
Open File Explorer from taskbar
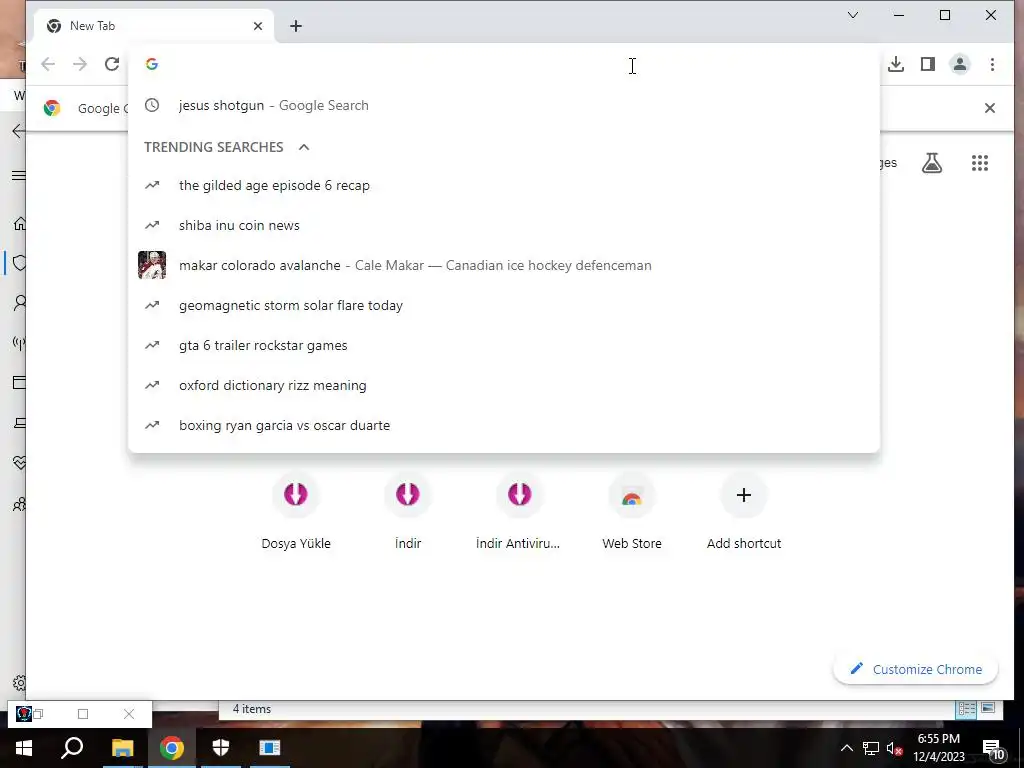(122, 748)
